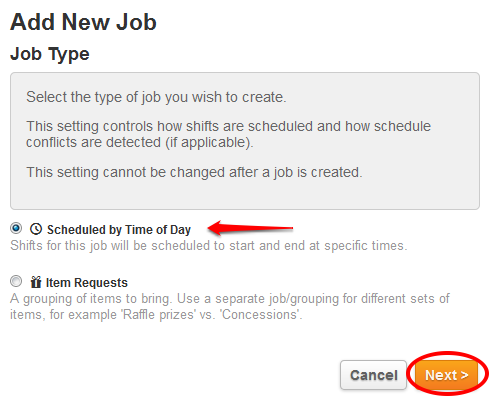Click 'Select the type of job' instruction line
494x406 pixels.
pos(156,97)
